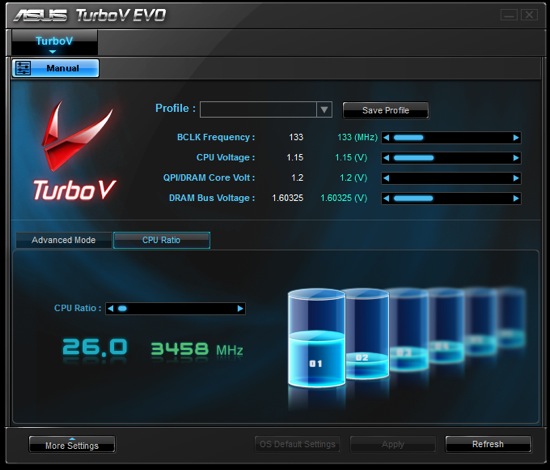The width and height of the screenshot is (550, 470).
Task: Increase DRAM Bus Voltage with right arrow
Action: click(x=516, y=199)
